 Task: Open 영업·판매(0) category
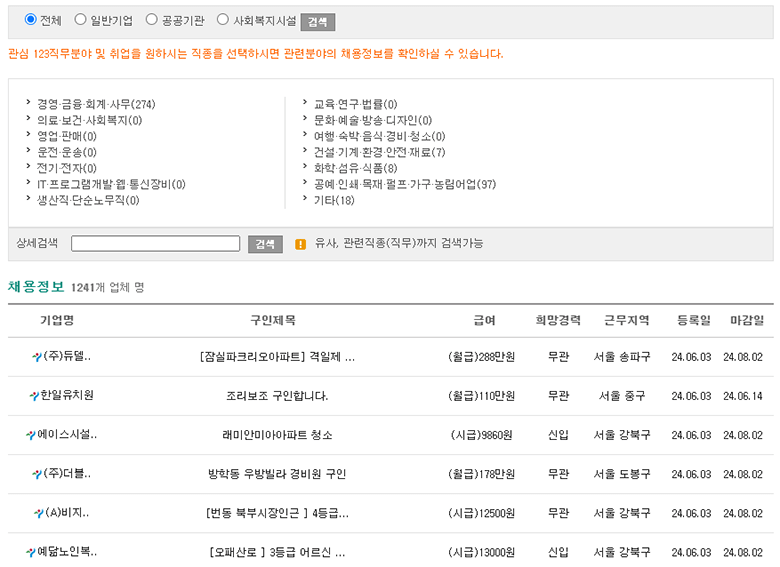pos(67,136)
